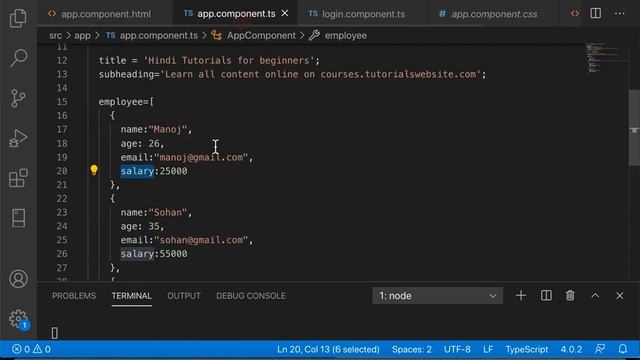The width and height of the screenshot is (640, 360).
Task: Click line number 15
Action: point(62,102)
